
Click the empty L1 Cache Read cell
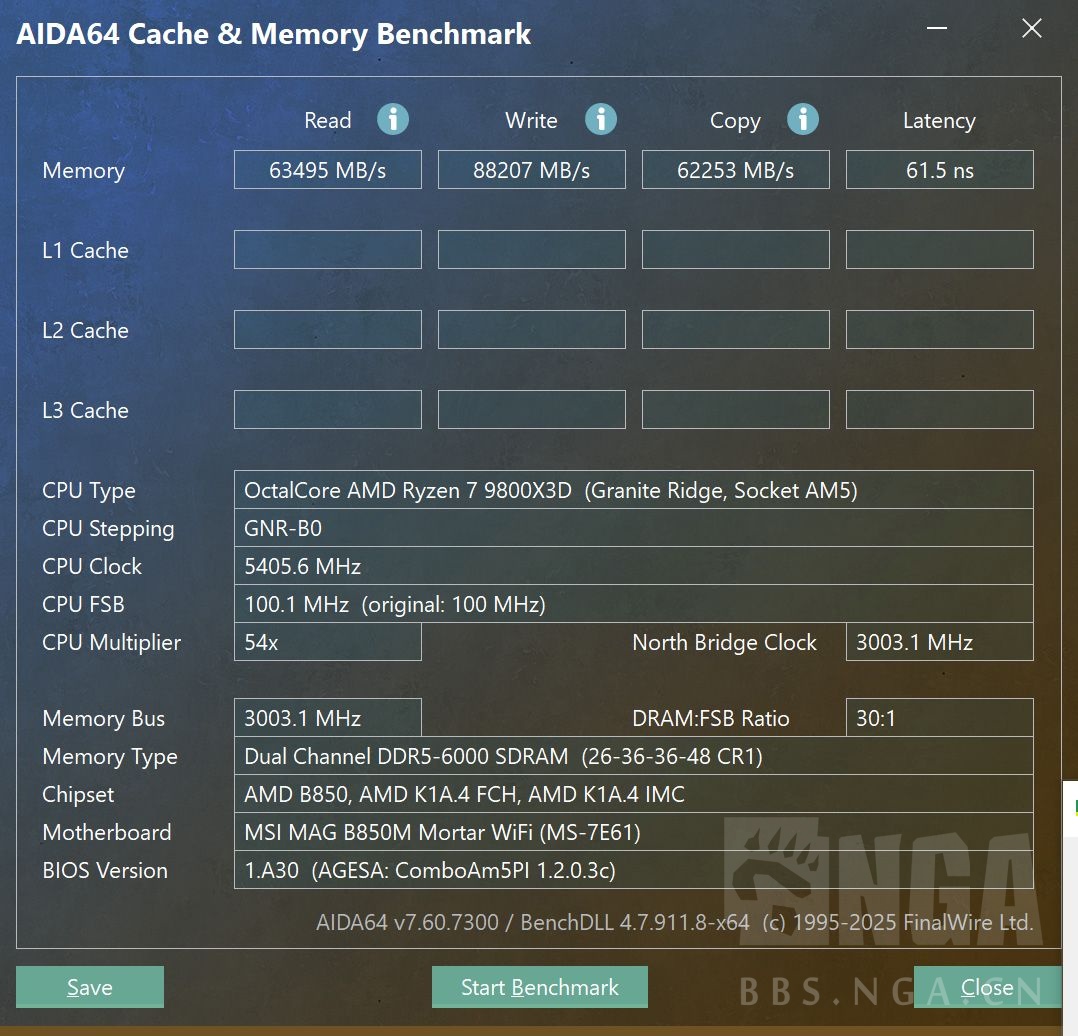coord(327,250)
